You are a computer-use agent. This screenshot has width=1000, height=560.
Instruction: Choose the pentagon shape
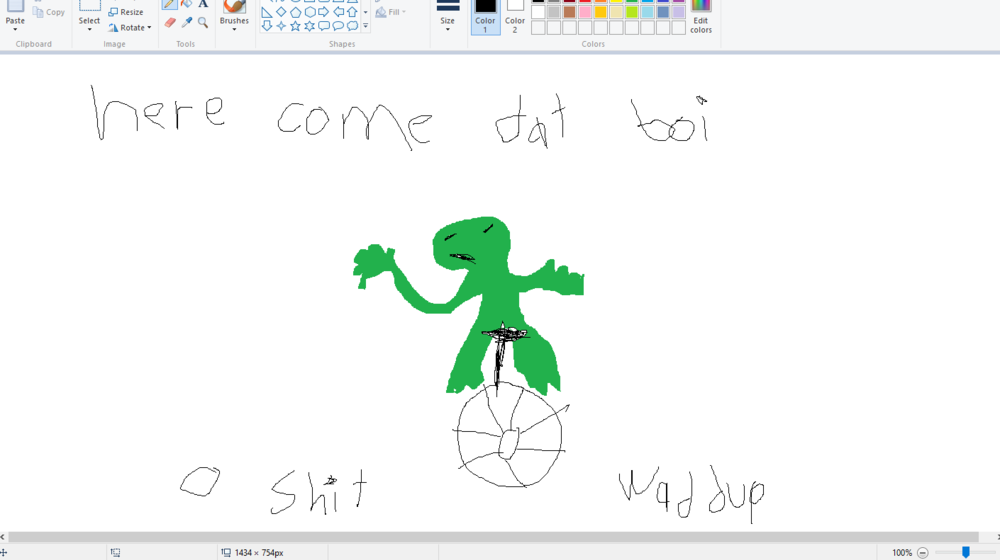[x=295, y=12]
